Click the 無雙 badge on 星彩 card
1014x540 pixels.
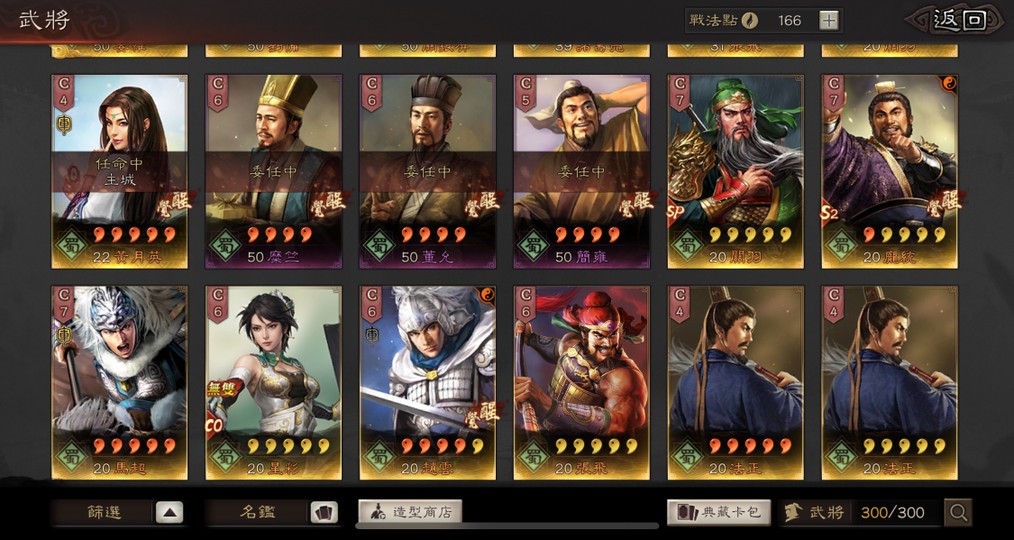click(224, 388)
